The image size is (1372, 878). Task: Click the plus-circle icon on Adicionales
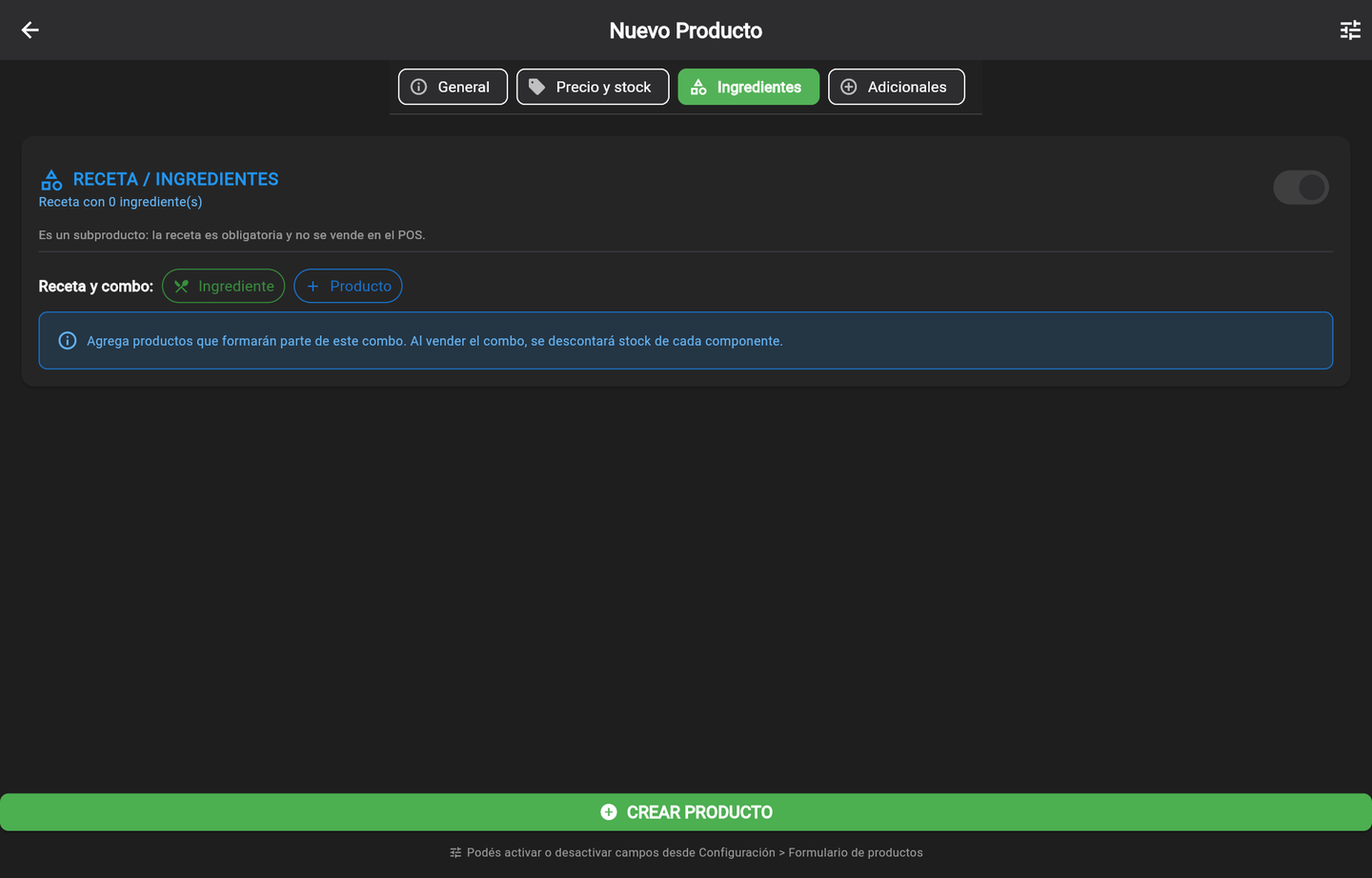tap(849, 87)
